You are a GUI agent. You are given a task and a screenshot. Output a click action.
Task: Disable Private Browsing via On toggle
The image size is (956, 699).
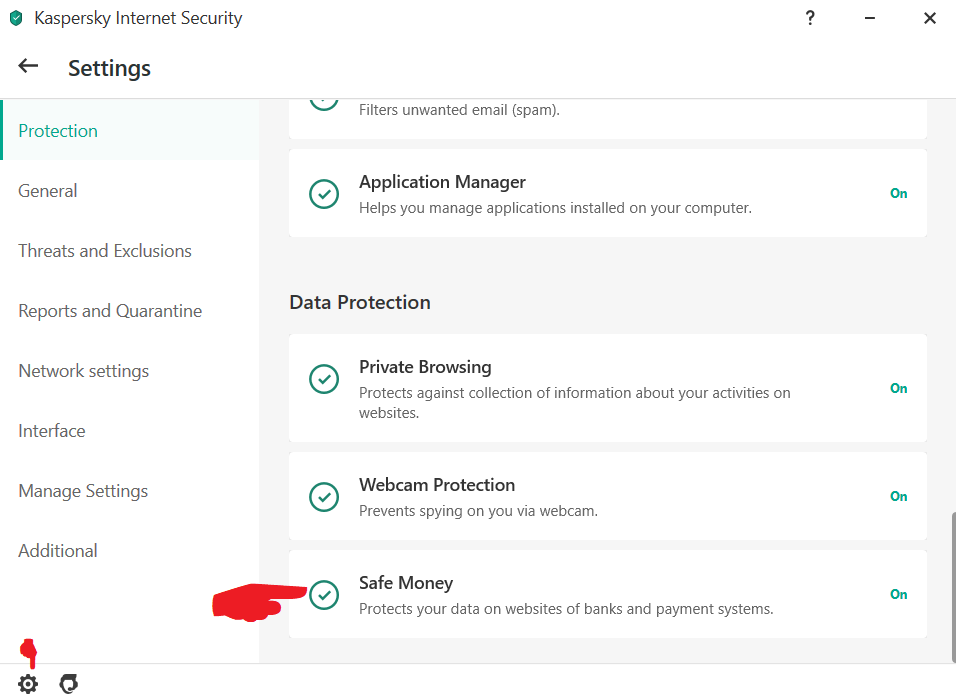coord(898,388)
